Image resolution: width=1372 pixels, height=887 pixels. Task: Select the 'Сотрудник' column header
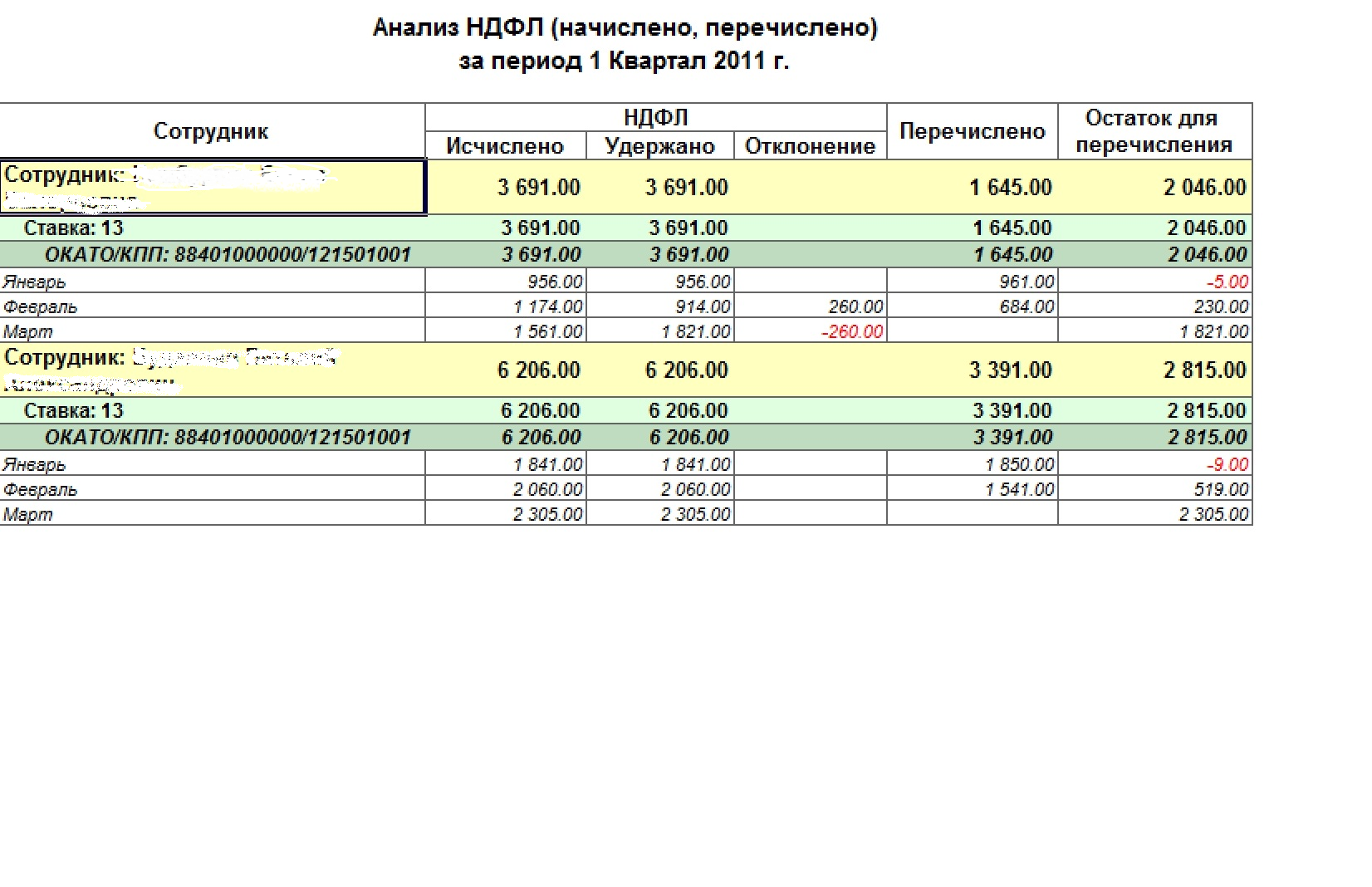click(211, 131)
